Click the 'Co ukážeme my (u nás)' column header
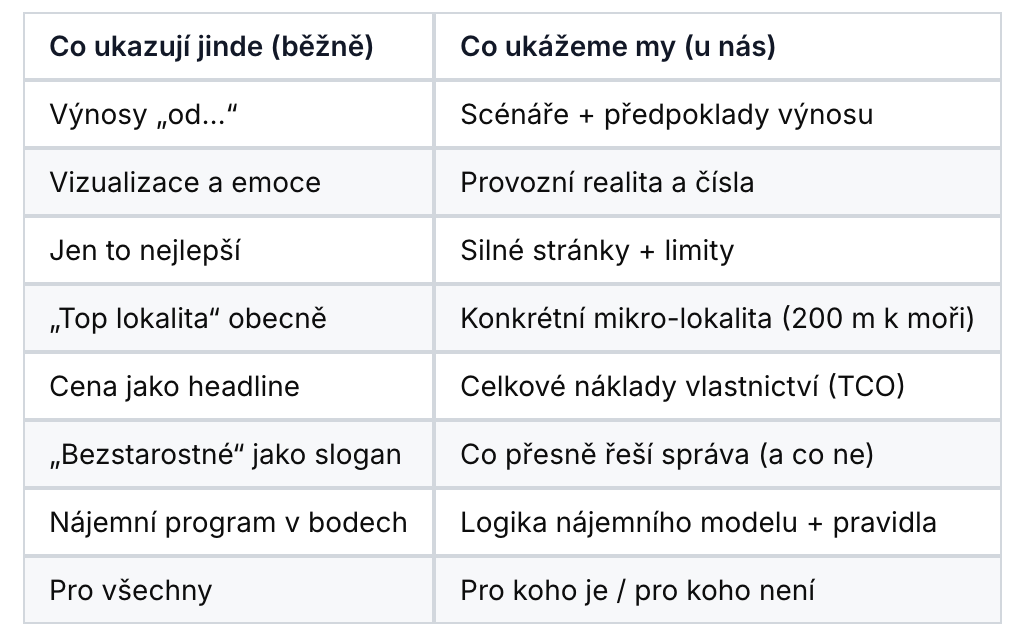The width and height of the screenshot is (1026, 636). (x=617, y=47)
